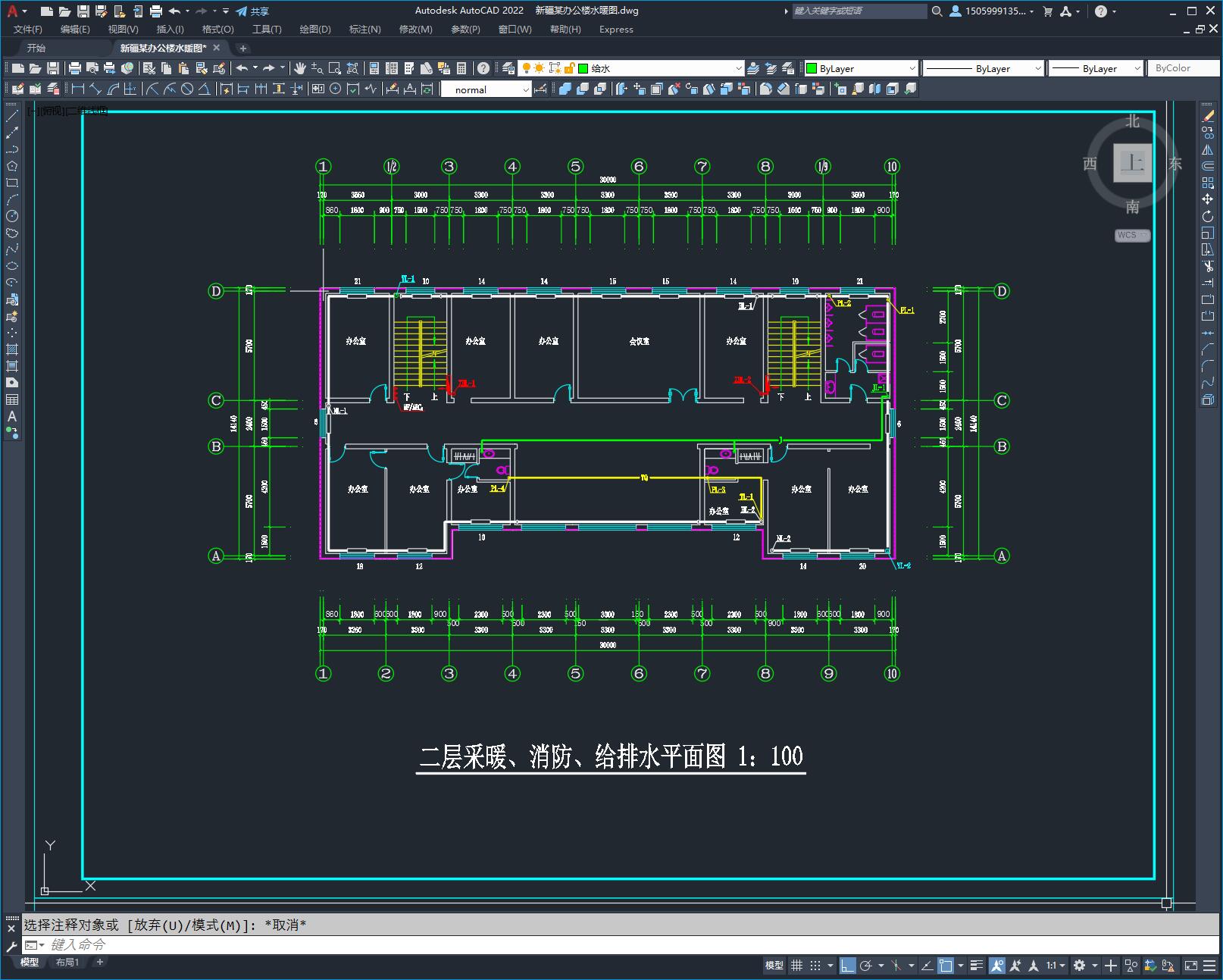Select the Rectangle draw tool
Screen dimensions: 1223x980
pyautogui.click(x=12, y=183)
